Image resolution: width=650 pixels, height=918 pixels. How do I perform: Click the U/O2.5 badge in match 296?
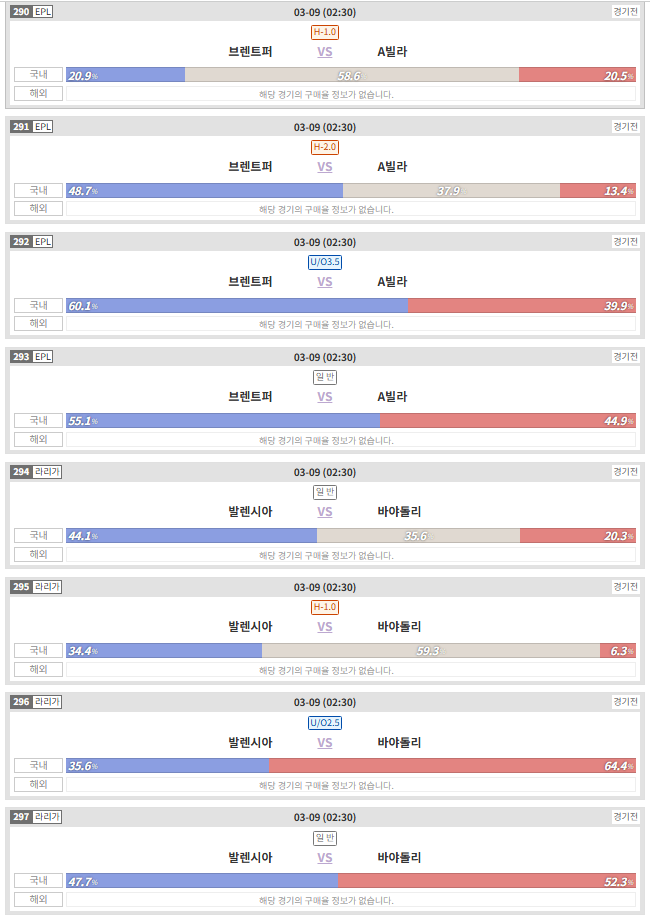(324, 722)
